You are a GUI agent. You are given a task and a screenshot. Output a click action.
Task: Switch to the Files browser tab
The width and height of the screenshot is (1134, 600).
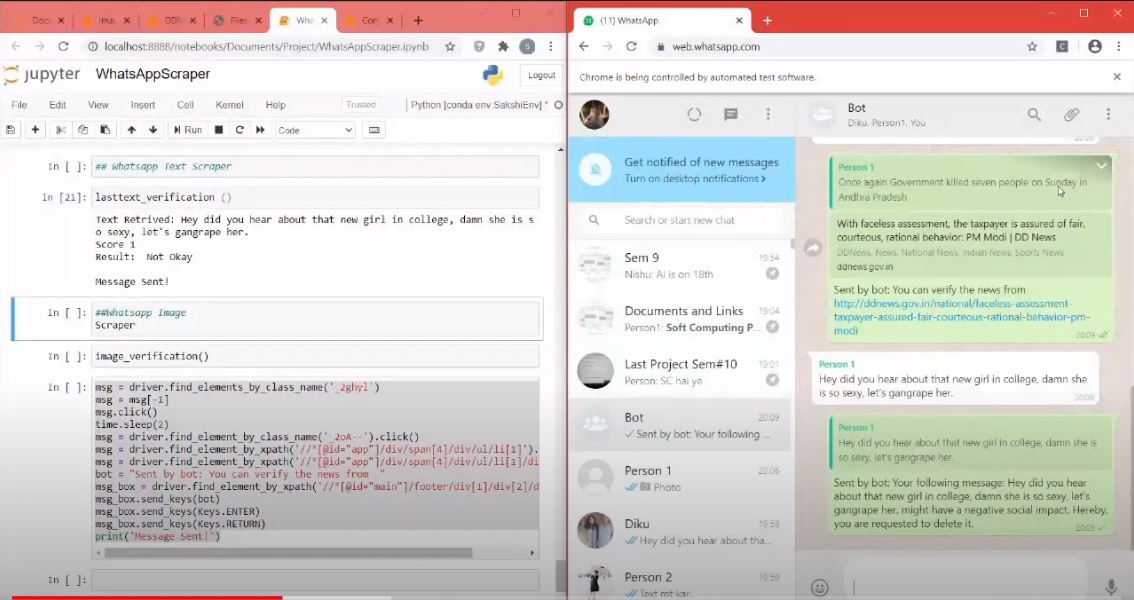[x=238, y=20]
